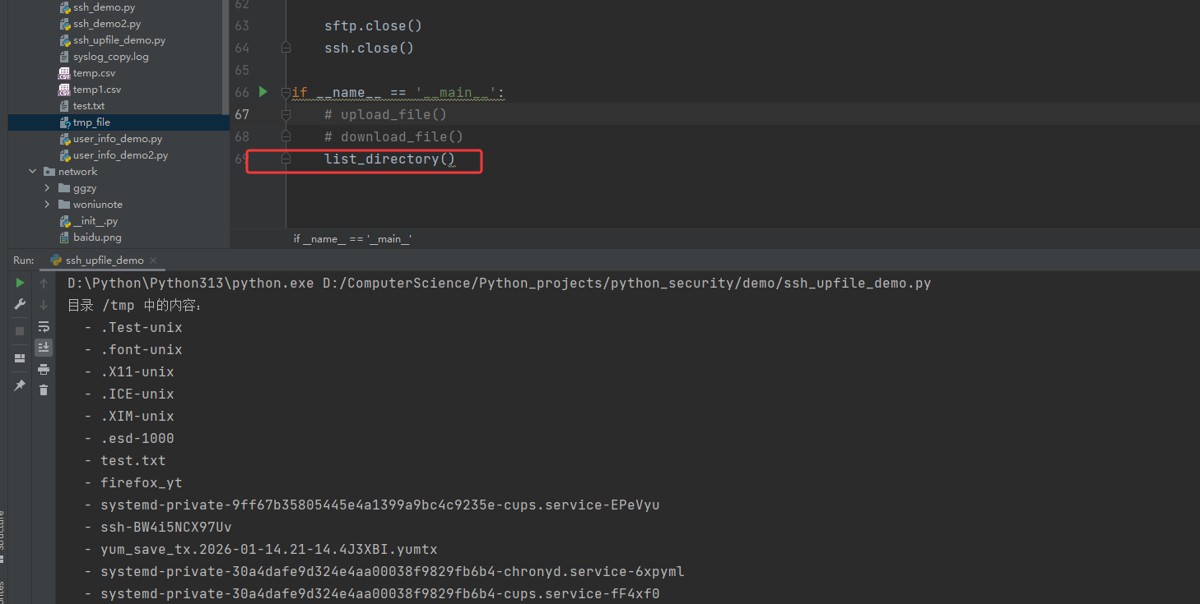Click the temp1.csv CSV file icon
The height and width of the screenshot is (604, 1200).
(64, 89)
